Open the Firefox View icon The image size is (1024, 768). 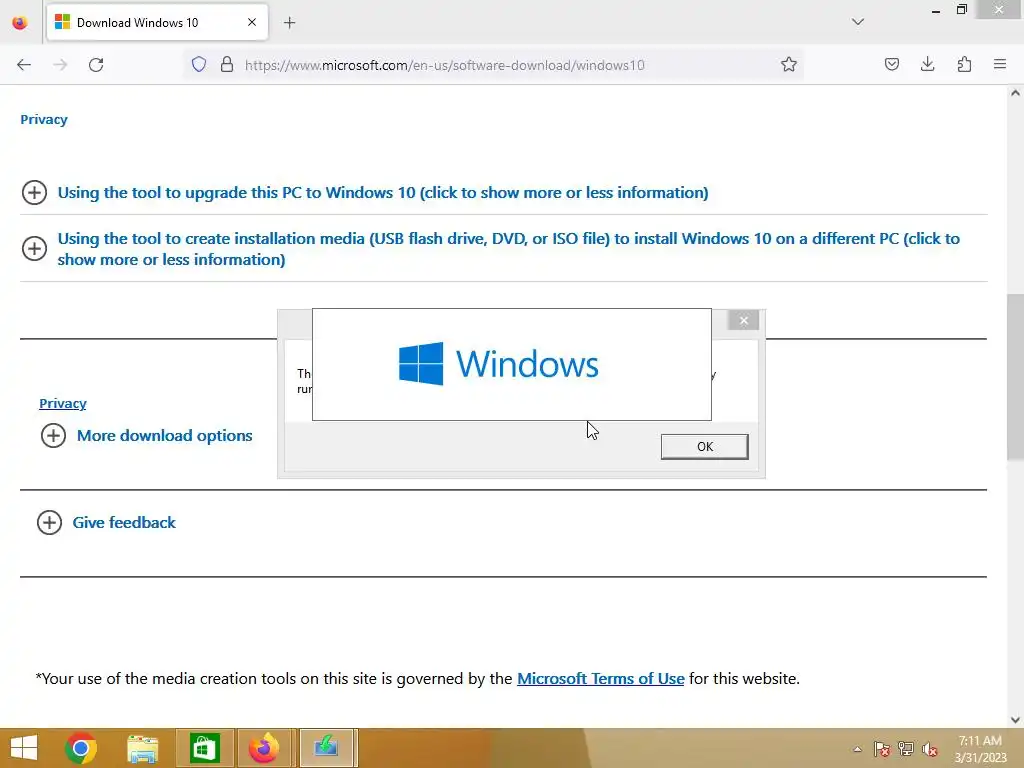[x=20, y=23]
